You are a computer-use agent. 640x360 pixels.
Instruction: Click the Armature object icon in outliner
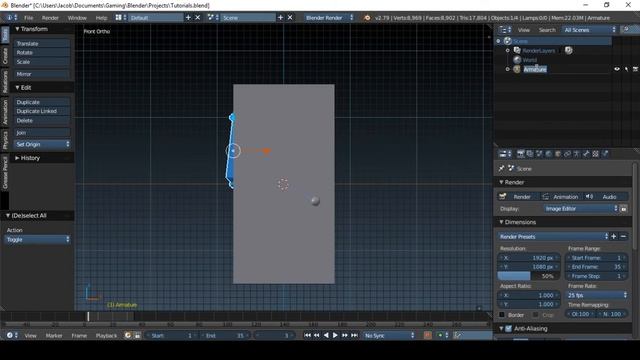pos(517,69)
